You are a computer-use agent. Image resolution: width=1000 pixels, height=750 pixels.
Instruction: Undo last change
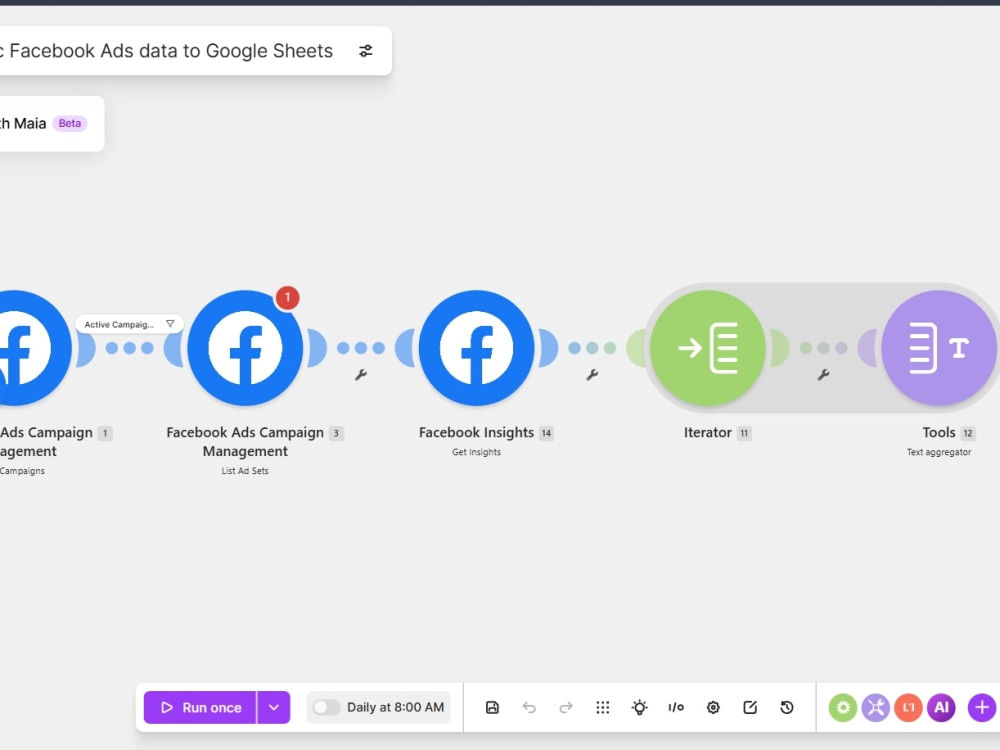pyautogui.click(x=529, y=707)
